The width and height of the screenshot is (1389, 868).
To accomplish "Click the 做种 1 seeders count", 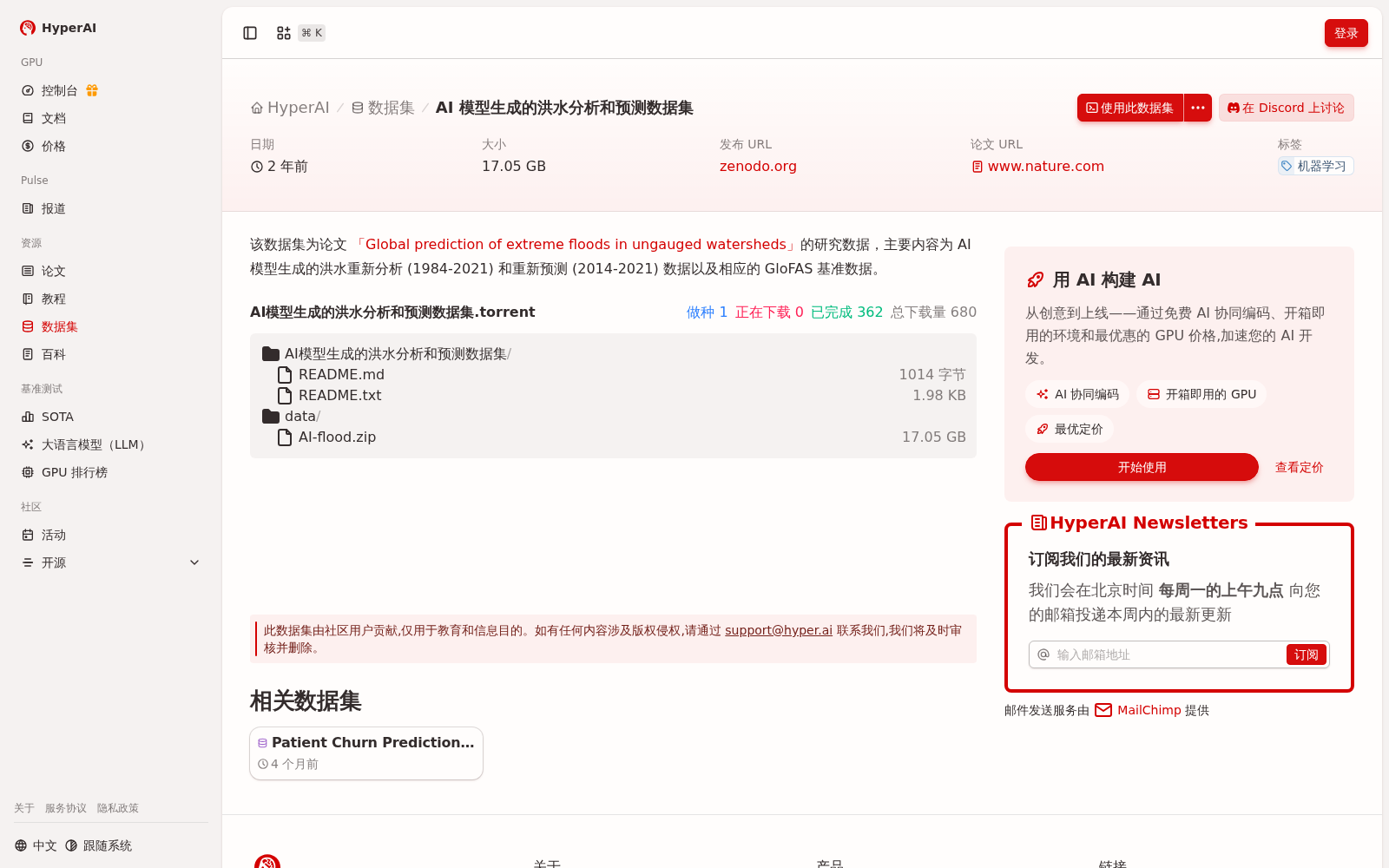I will pyautogui.click(x=707, y=312).
